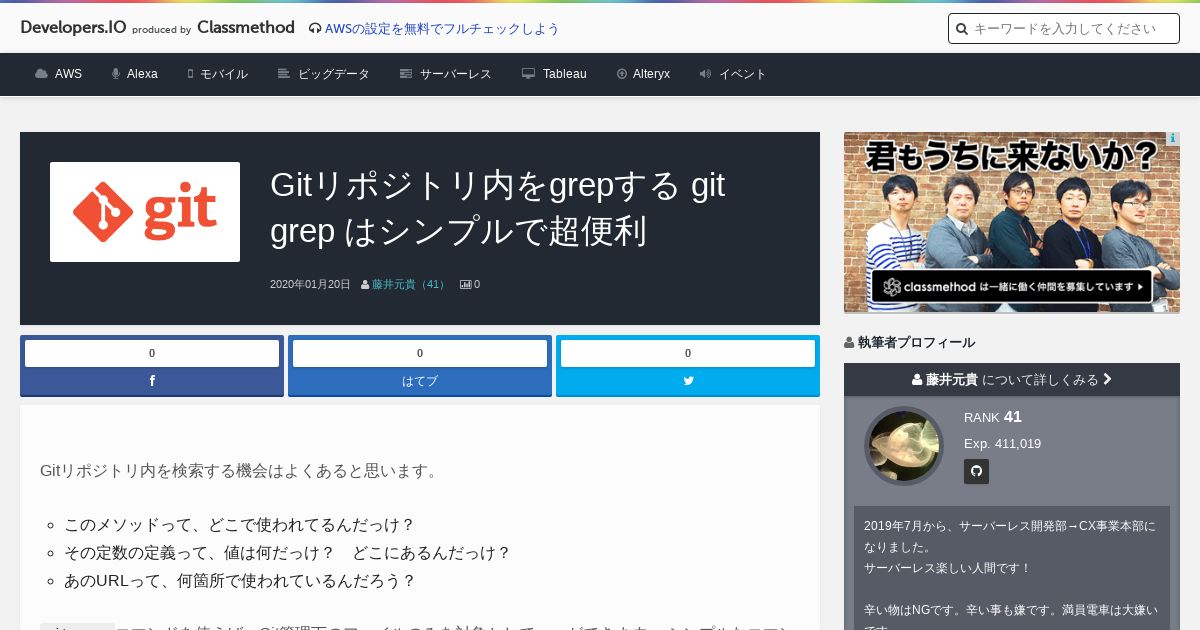
Task: Click the author's jellyfish avatar
Action: pos(904,446)
